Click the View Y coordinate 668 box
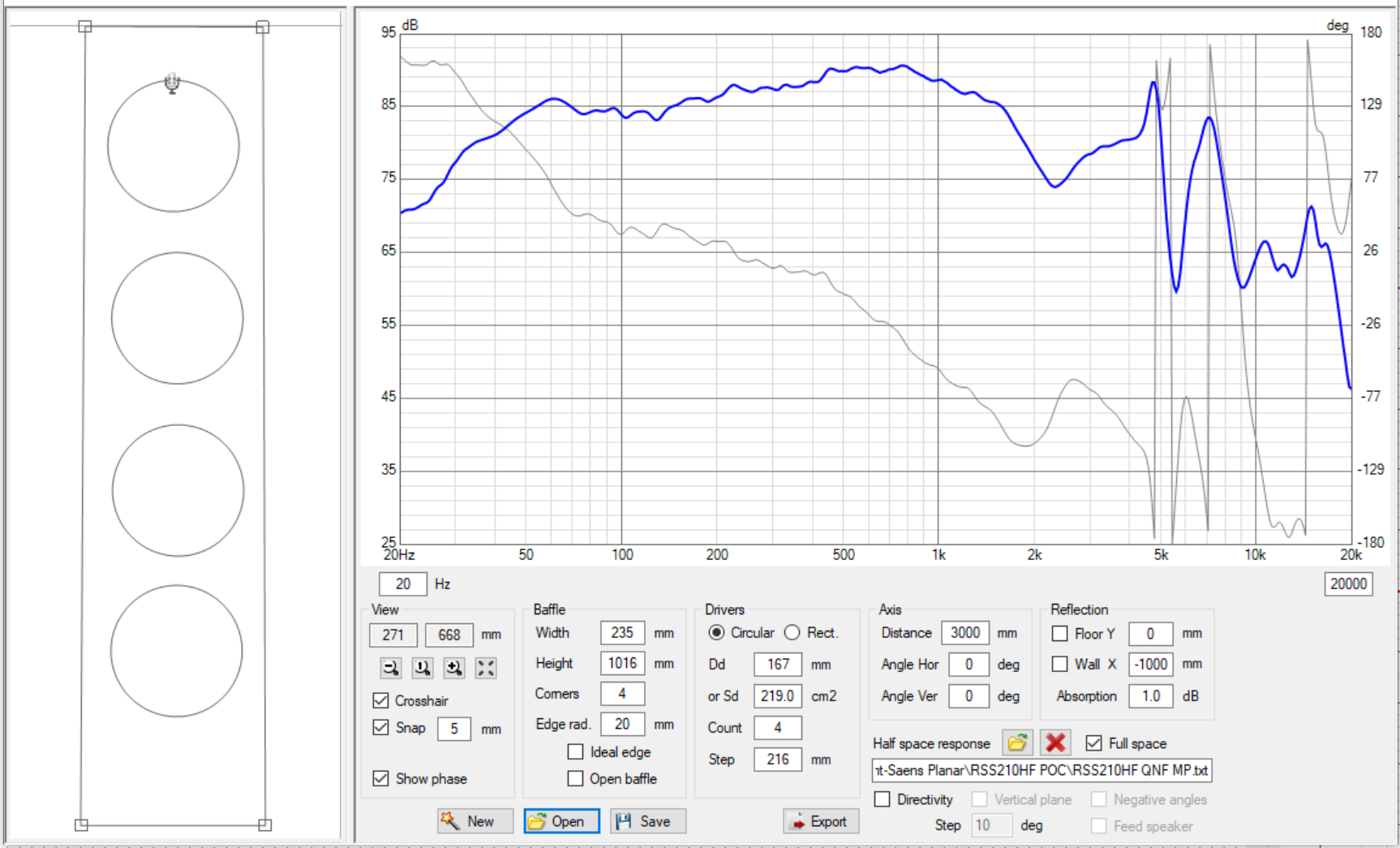Viewport: 1400px width, 848px height. (x=449, y=635)
